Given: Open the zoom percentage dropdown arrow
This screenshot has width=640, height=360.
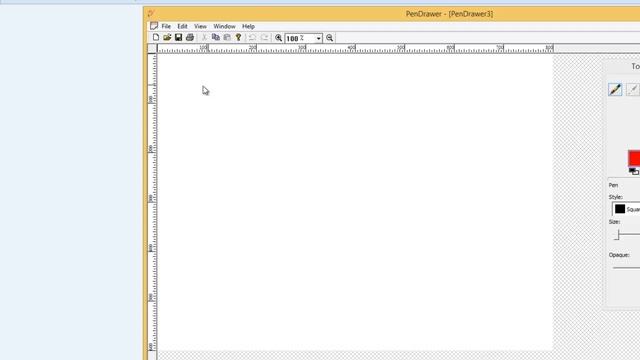Looking at the screenshot, I should [318, 38].
